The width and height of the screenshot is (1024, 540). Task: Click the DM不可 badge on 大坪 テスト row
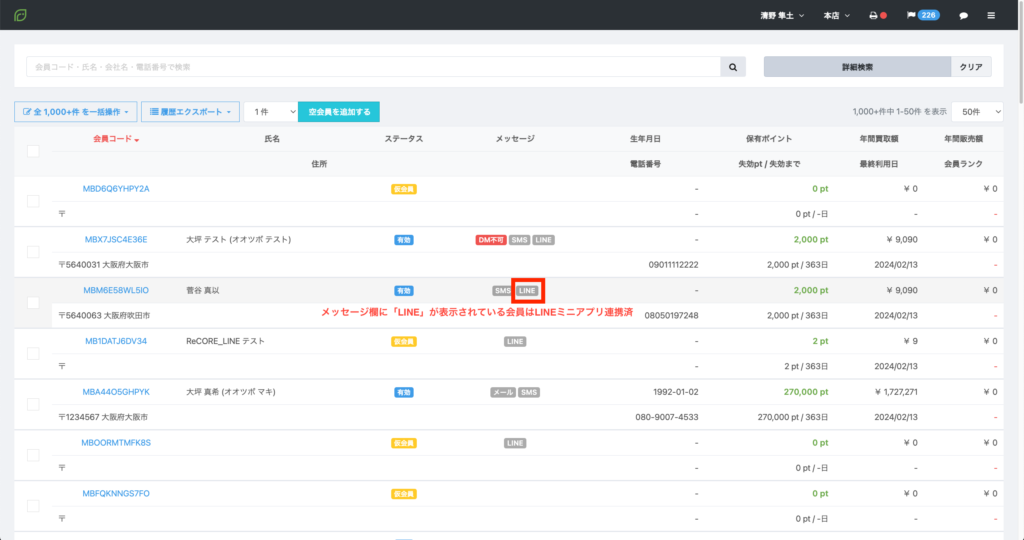click(x=490, y=240)
